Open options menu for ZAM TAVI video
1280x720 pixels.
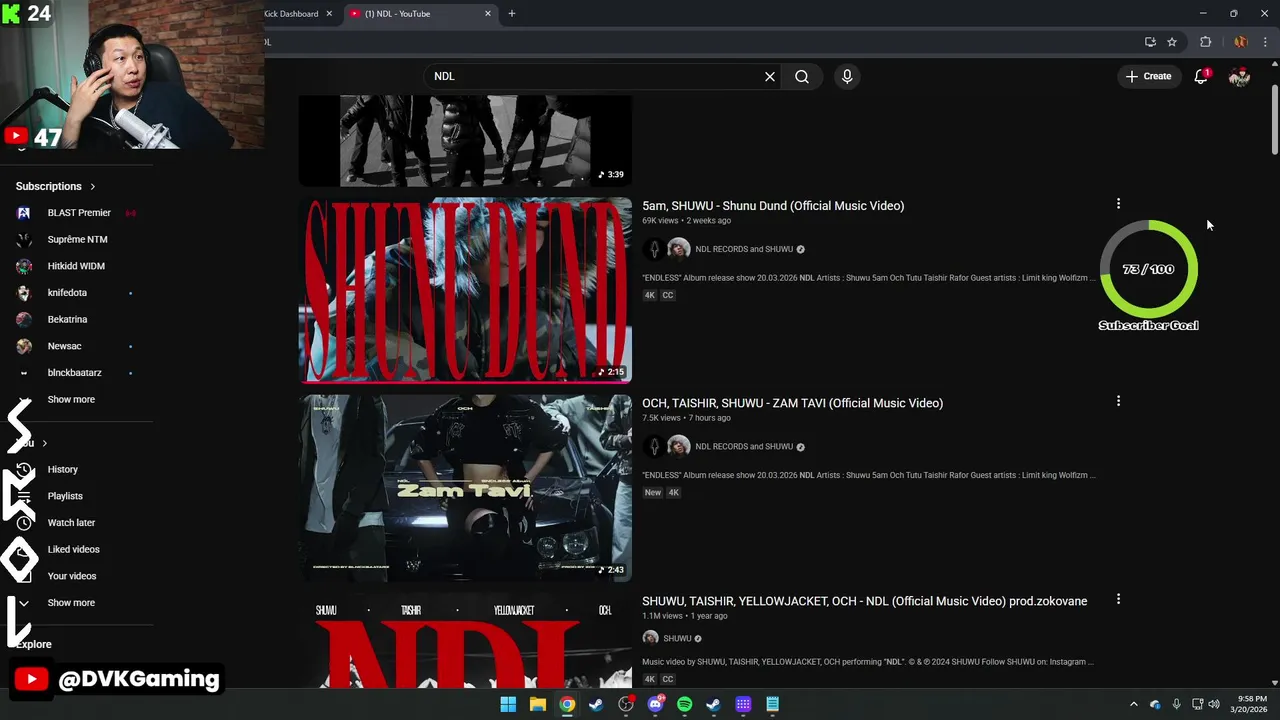pos(1118,401)
